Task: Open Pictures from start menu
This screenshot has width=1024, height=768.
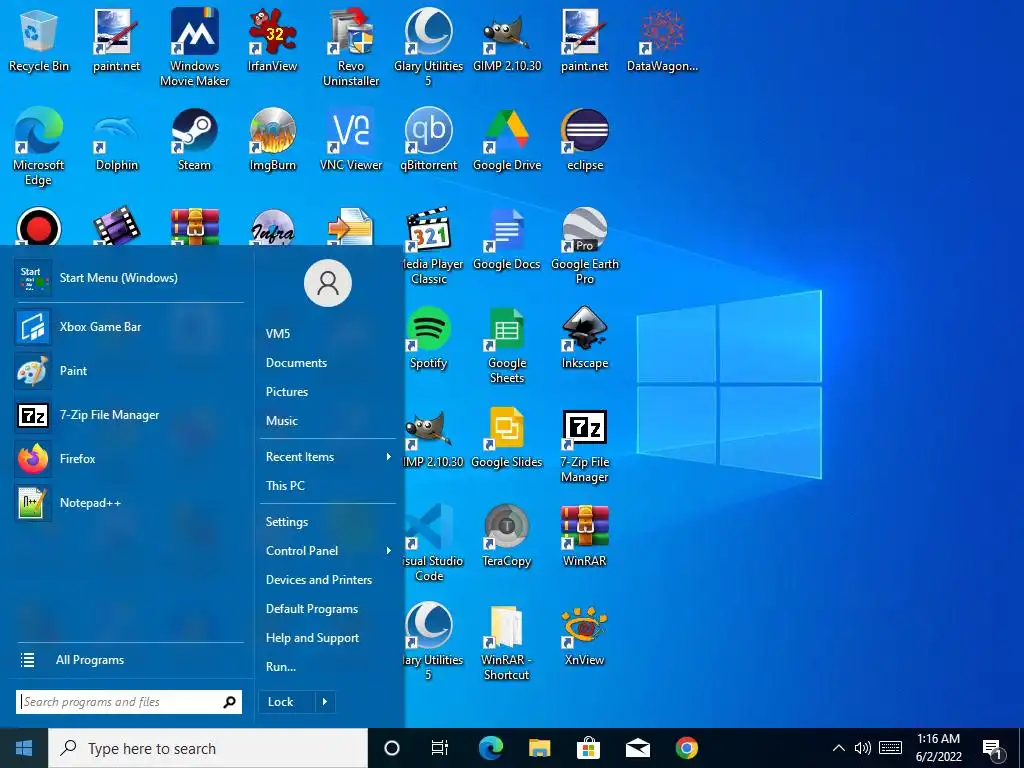Action: [x=287, y=392]
